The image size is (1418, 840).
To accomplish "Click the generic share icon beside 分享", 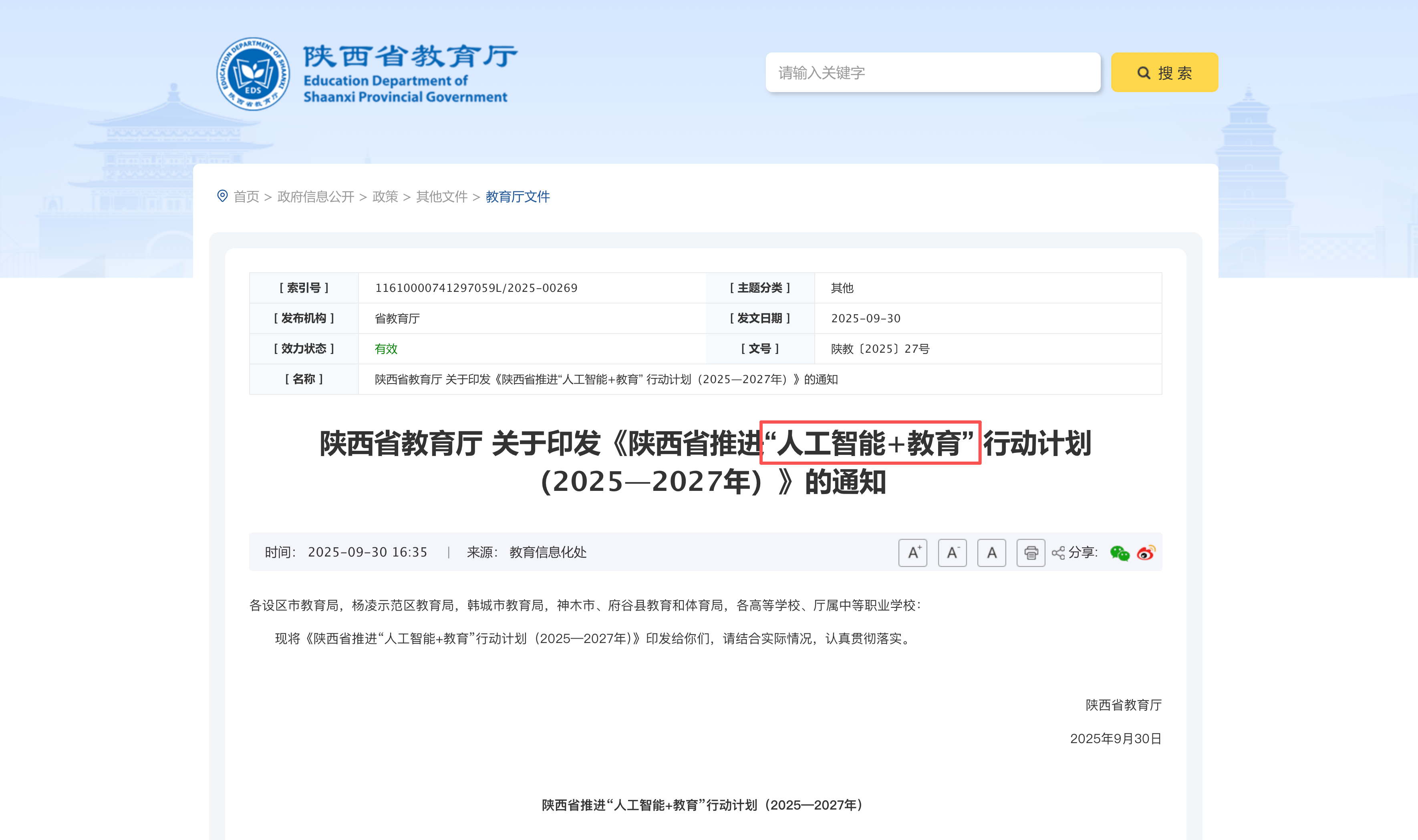I will [1058, 553].
